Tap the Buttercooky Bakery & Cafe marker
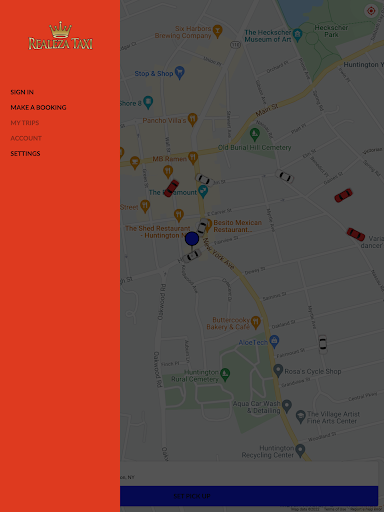The width and height of the screenshot is (384, 512). tap(256, 322)
